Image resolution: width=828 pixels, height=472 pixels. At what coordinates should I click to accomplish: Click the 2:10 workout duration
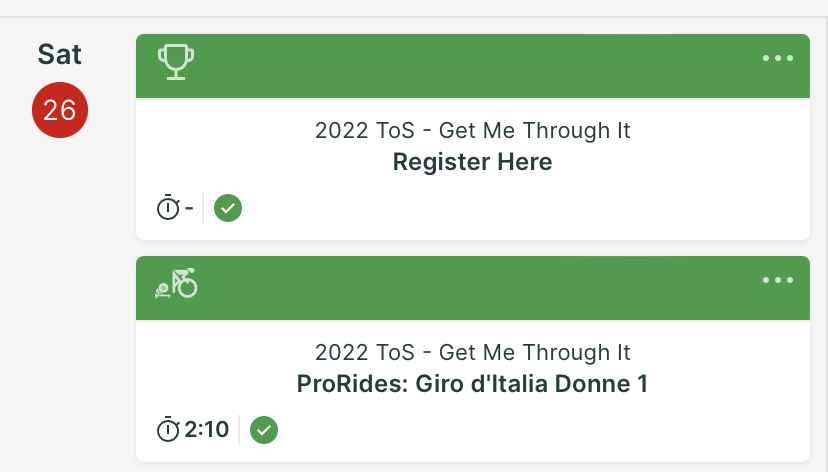[207, 430]
